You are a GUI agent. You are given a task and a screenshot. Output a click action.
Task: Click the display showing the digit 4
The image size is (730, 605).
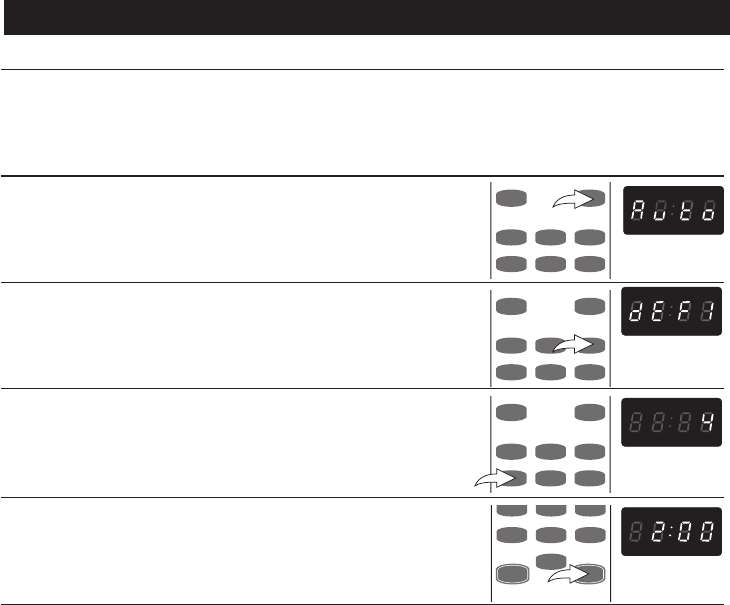[672, 420]
